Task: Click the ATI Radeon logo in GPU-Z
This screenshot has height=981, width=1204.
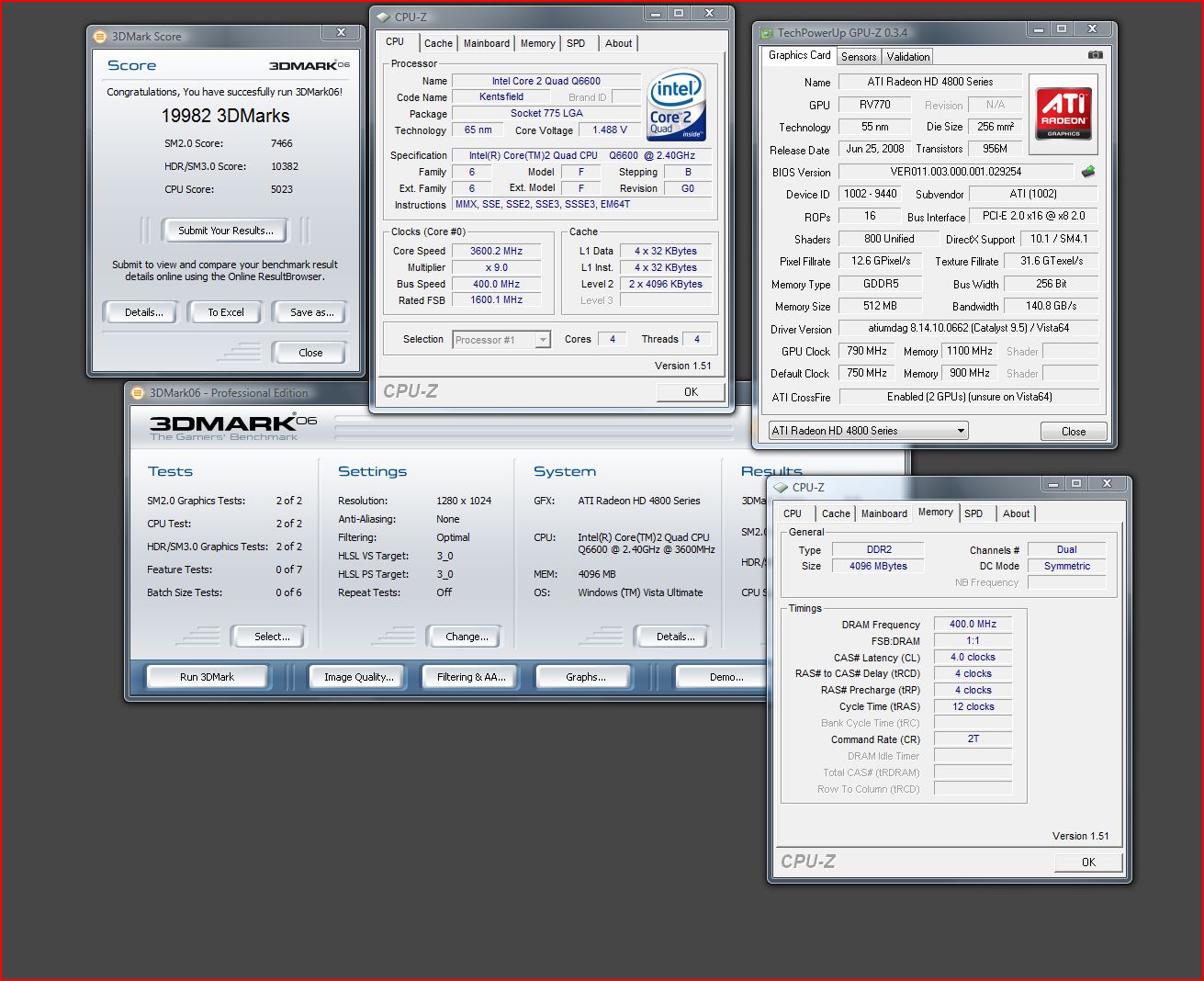Action: coord(1063,112)
